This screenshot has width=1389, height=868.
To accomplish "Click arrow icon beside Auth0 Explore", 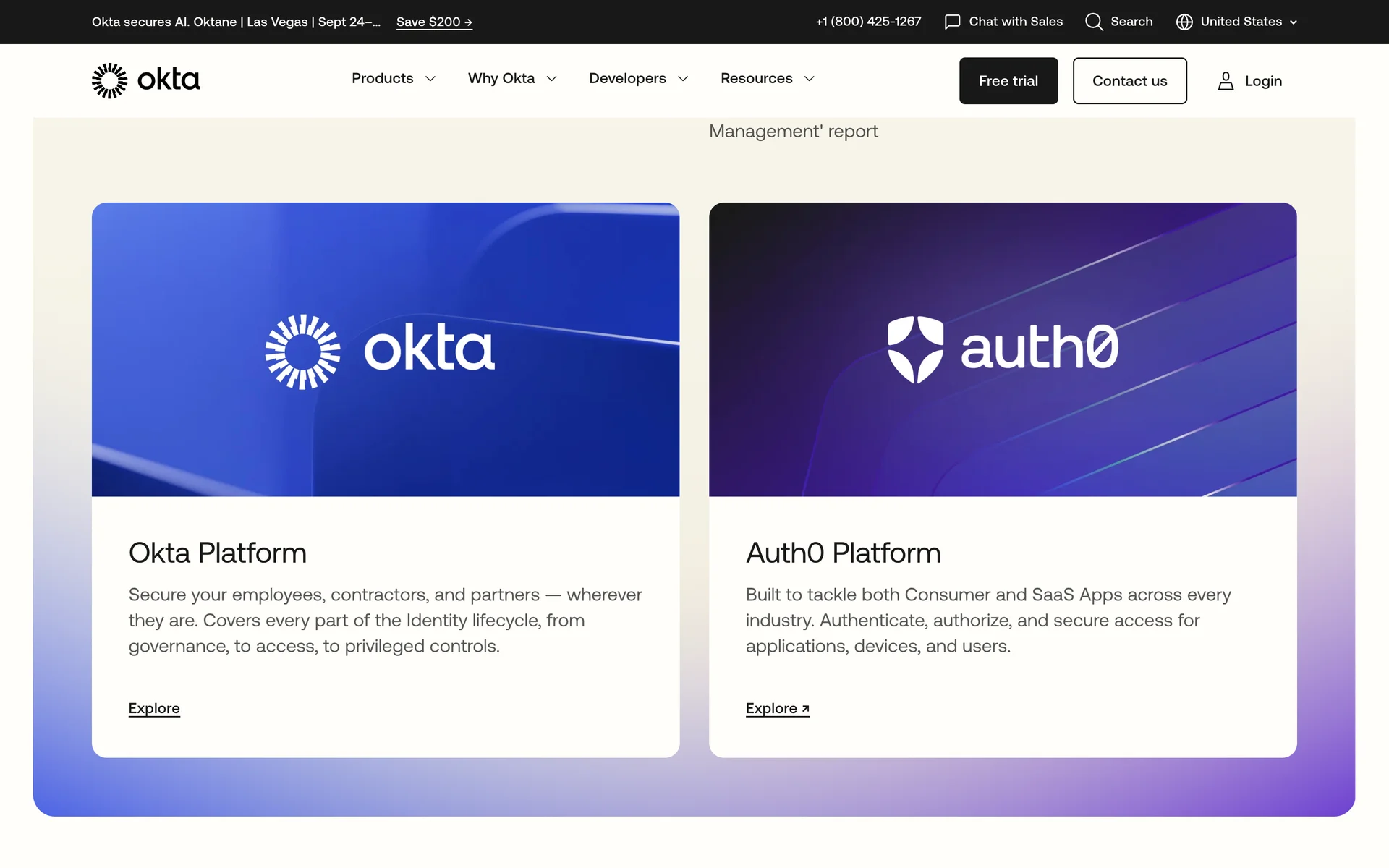I will point(805,709).
